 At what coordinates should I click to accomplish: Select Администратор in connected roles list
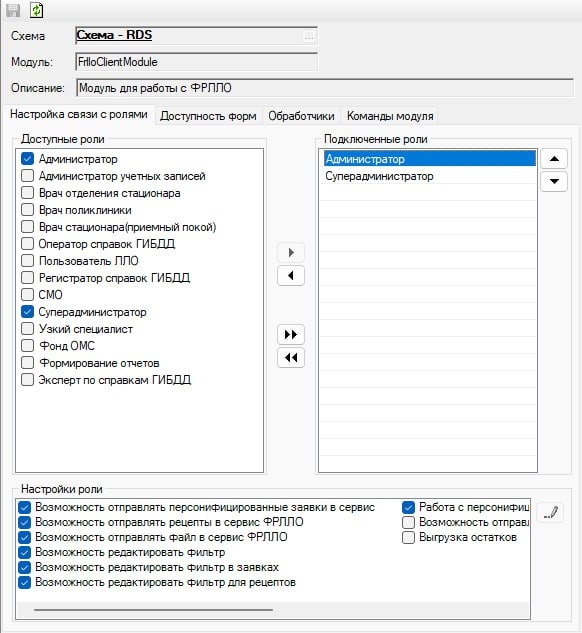click(429, 159)
